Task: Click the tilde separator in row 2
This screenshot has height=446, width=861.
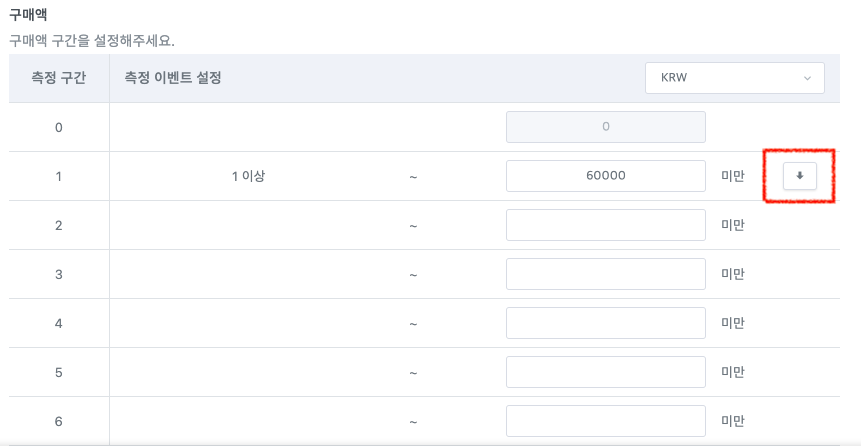Action: (x=413, y=226)
